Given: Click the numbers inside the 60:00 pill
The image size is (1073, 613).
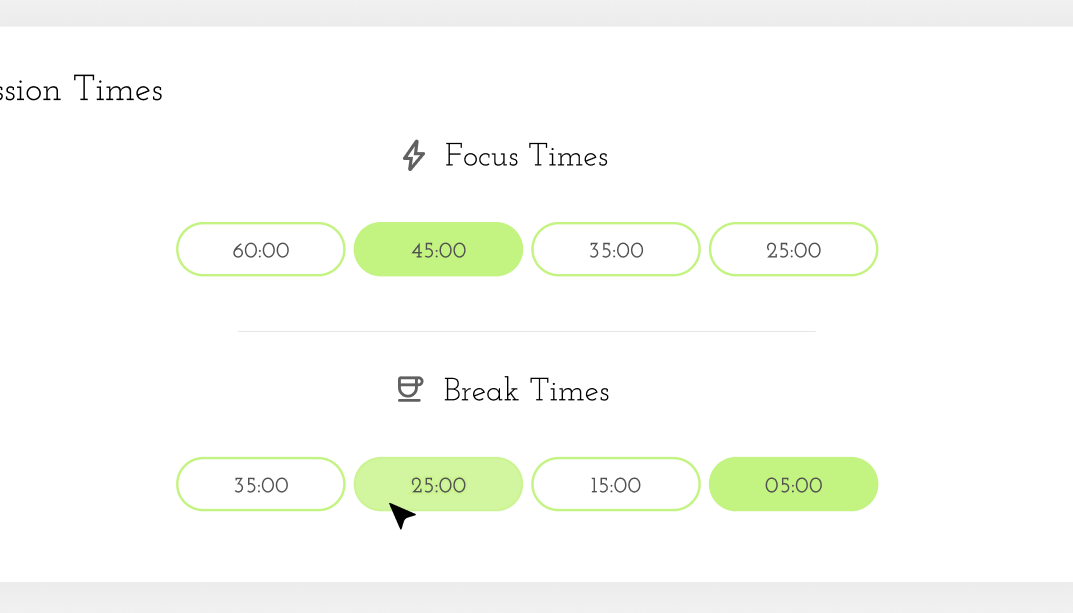Looking at the screenshot, I should coord(261,250).
